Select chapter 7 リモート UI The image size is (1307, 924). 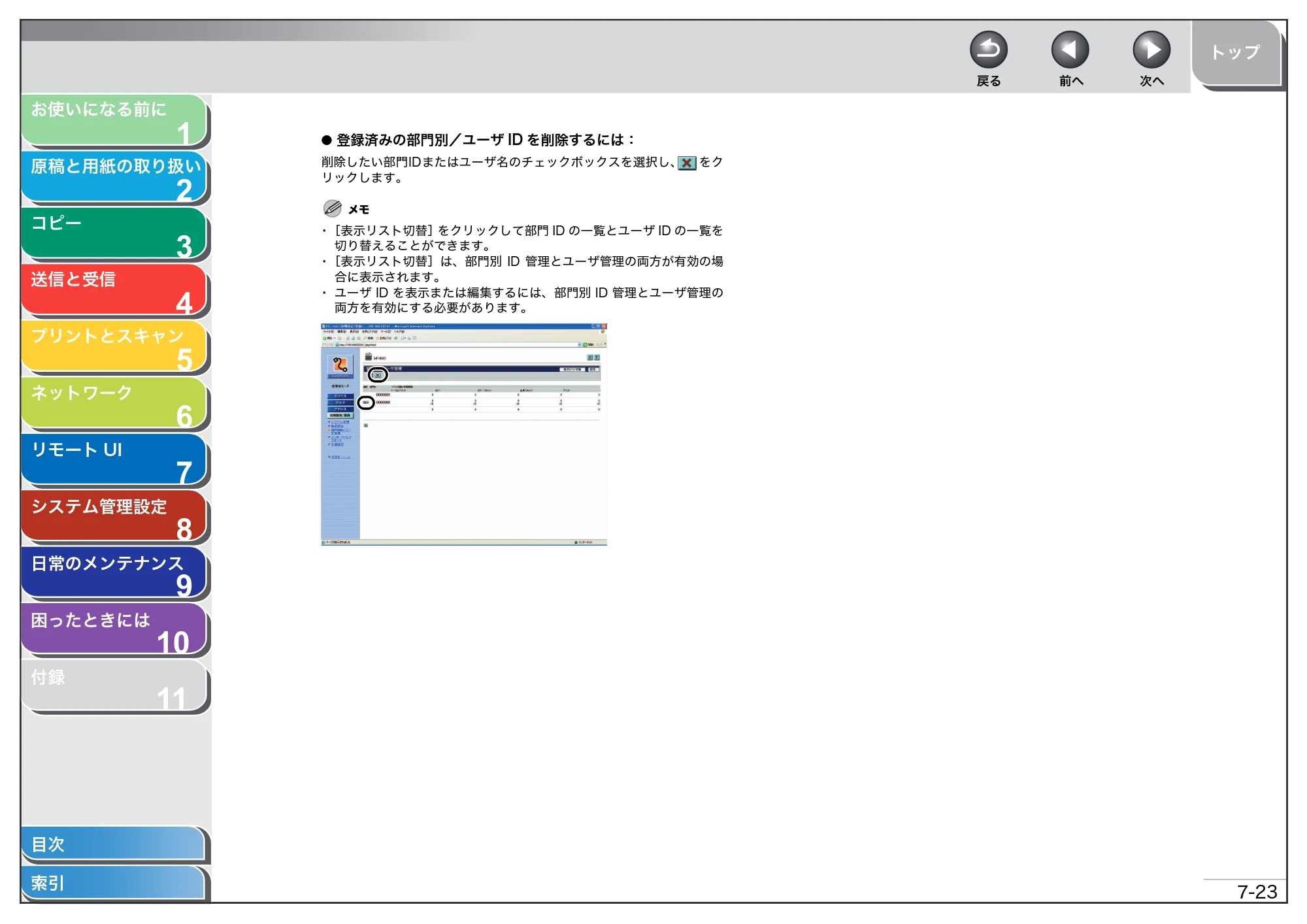(x=114, y=461)
